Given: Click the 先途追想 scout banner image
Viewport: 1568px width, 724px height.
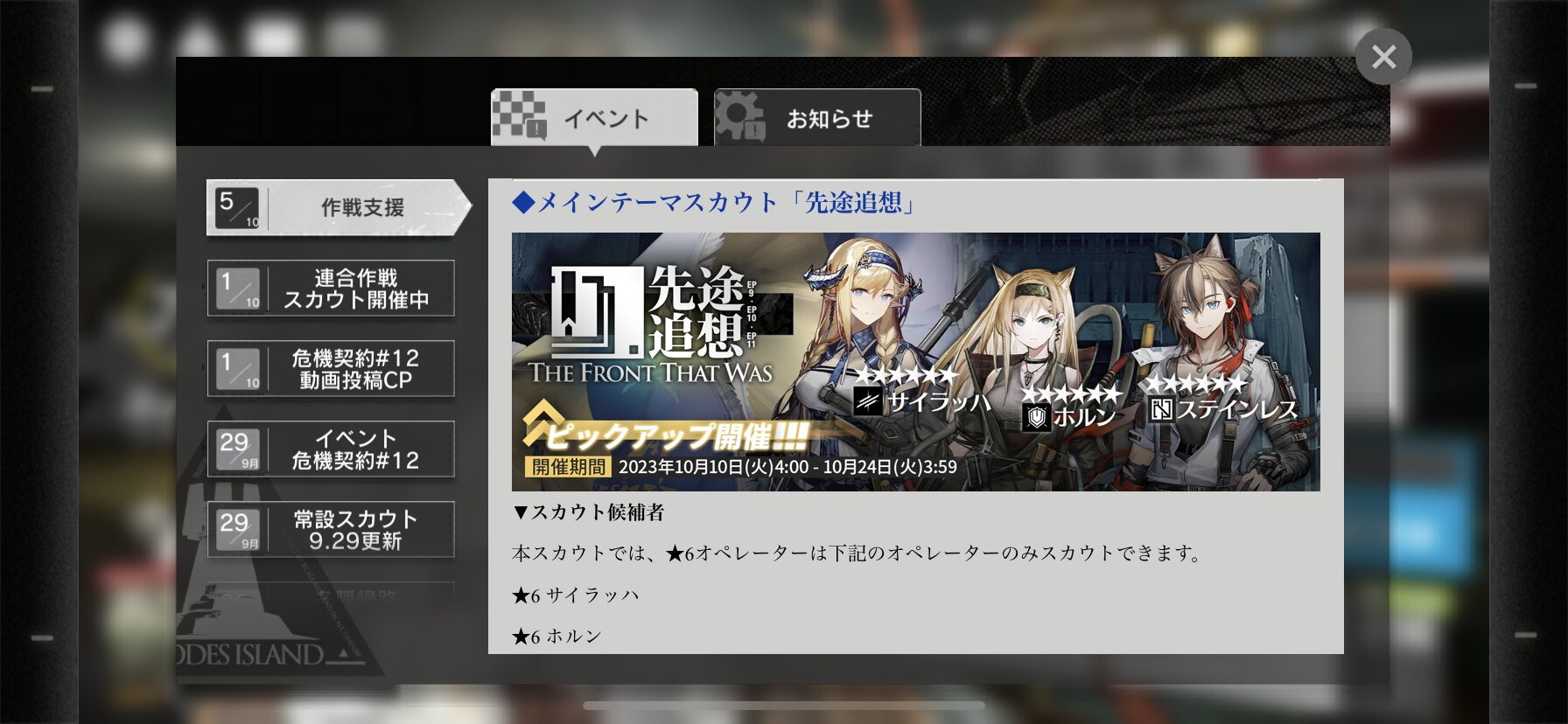Looking at the screenshot, I should [915, 361].
